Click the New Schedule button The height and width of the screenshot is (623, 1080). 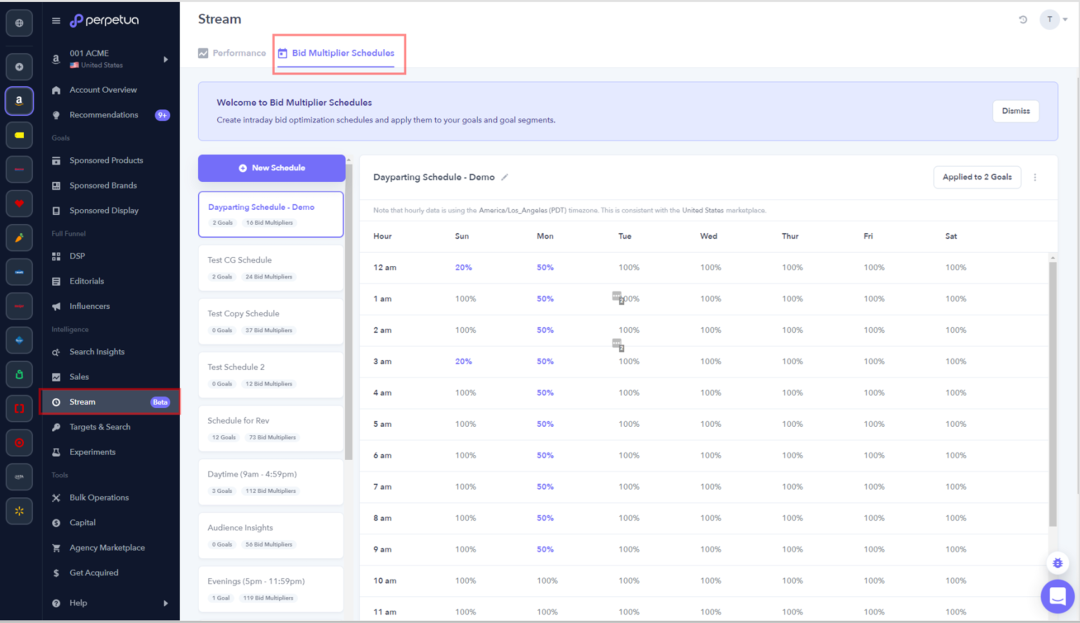point(271,168)
